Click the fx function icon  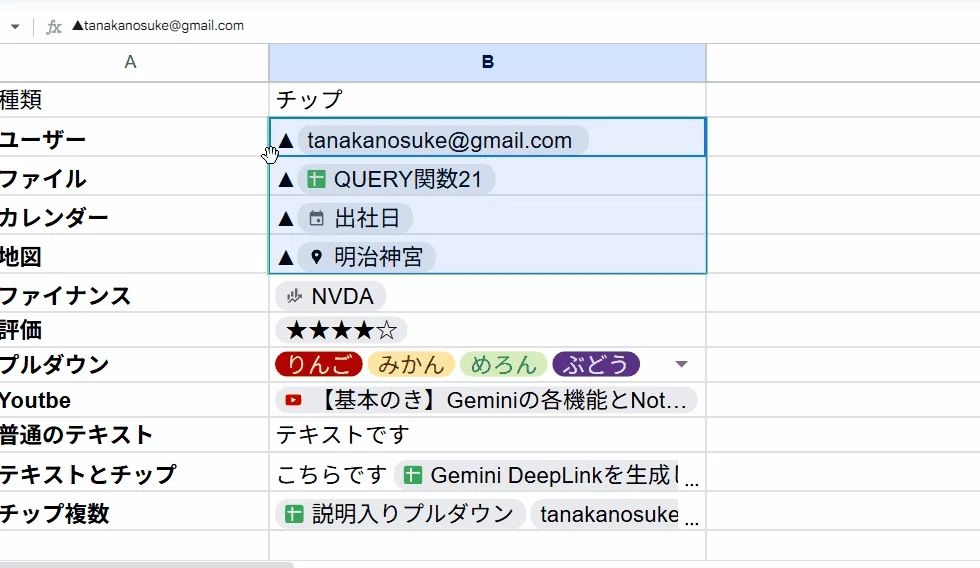[54, 26]
